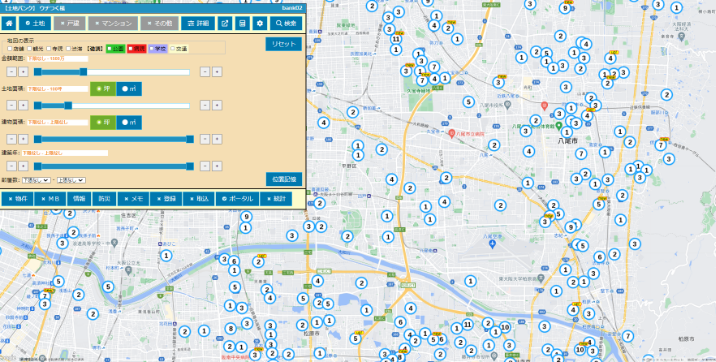Click the red 八尾市立病院 hospital map pin
Viewport: 716px width, 362px height.
click(x=452, y=133)
